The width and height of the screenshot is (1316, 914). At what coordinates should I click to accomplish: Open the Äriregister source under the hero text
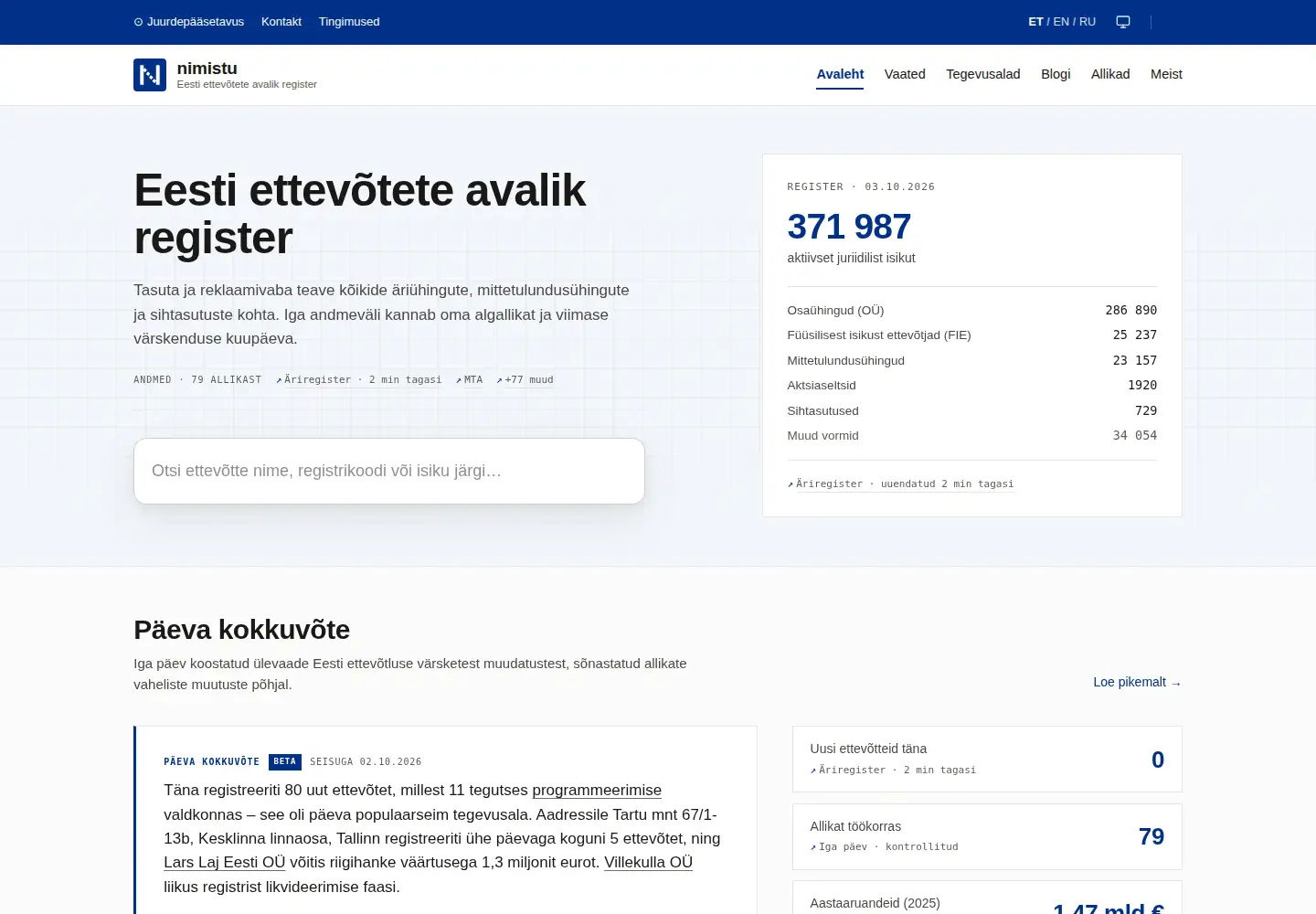coord(358,380)
